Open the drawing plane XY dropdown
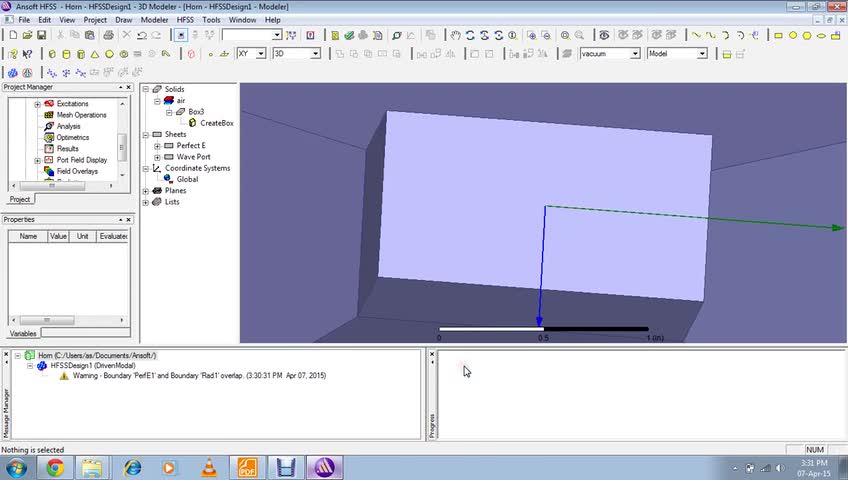Viewport: 848px width, 480px height. pyautogui.click(x=261, y=54)
